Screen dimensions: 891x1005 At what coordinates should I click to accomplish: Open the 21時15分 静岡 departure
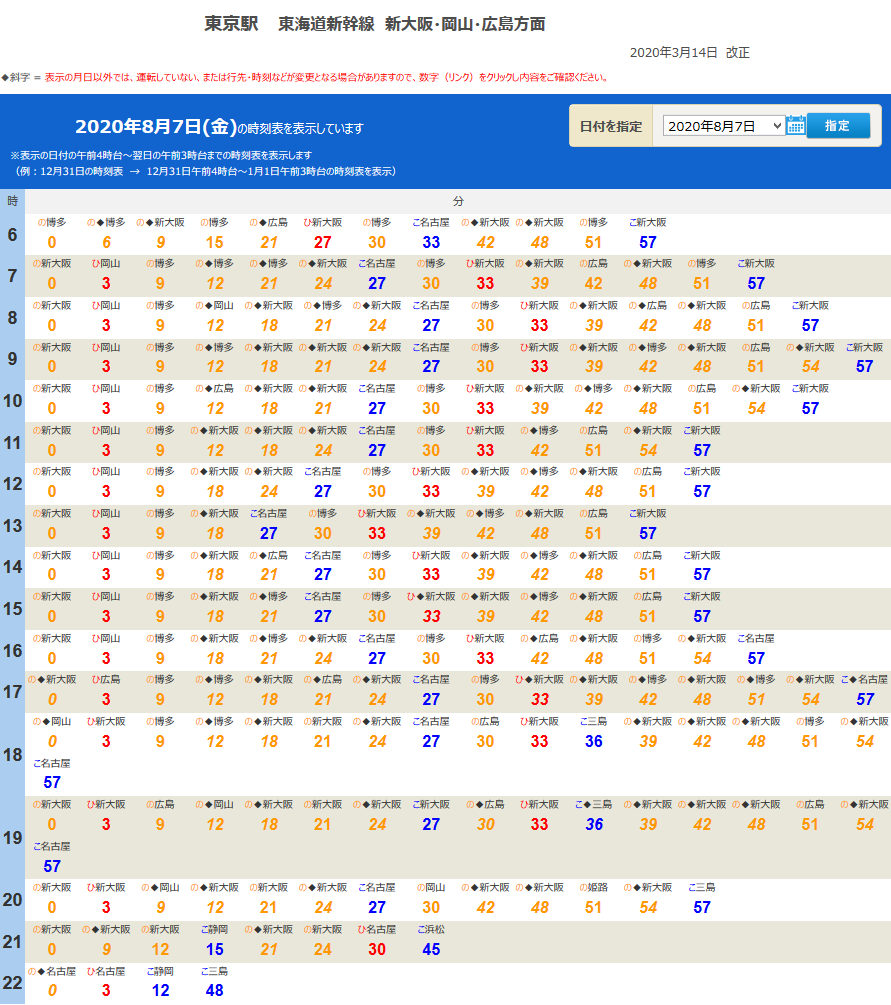coord(215,949)
